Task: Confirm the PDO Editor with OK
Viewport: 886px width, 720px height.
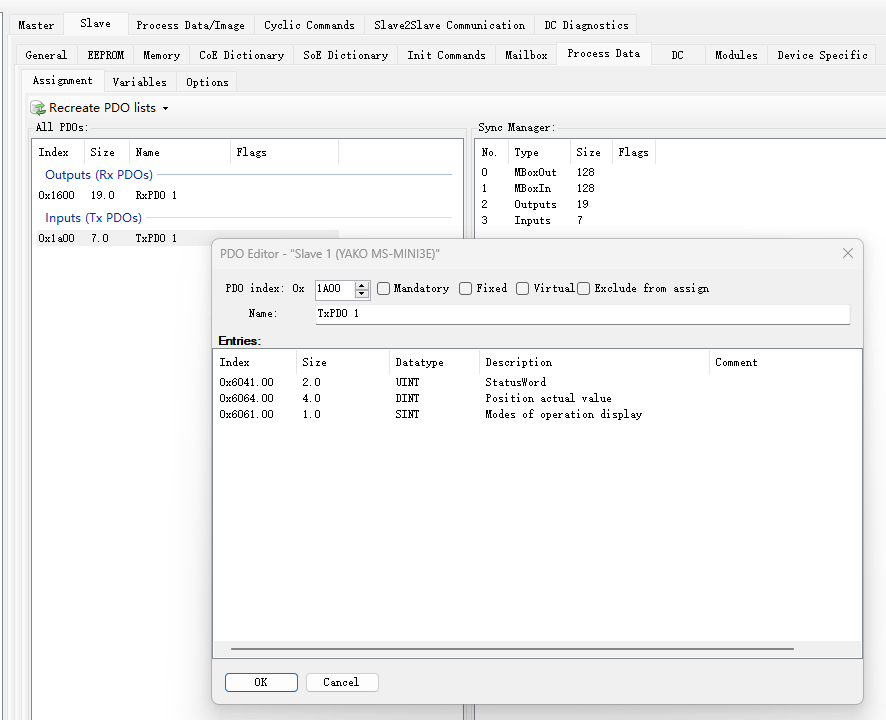Action: pyautogui.click(x=261, y=682)
